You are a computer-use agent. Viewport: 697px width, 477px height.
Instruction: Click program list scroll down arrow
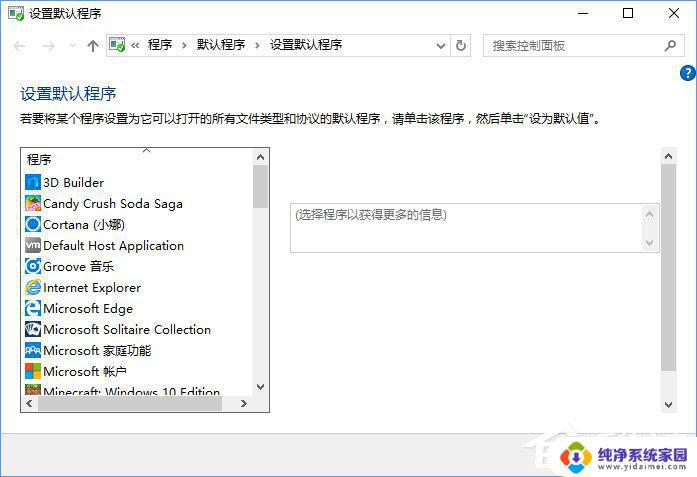(x=260, y=387)
